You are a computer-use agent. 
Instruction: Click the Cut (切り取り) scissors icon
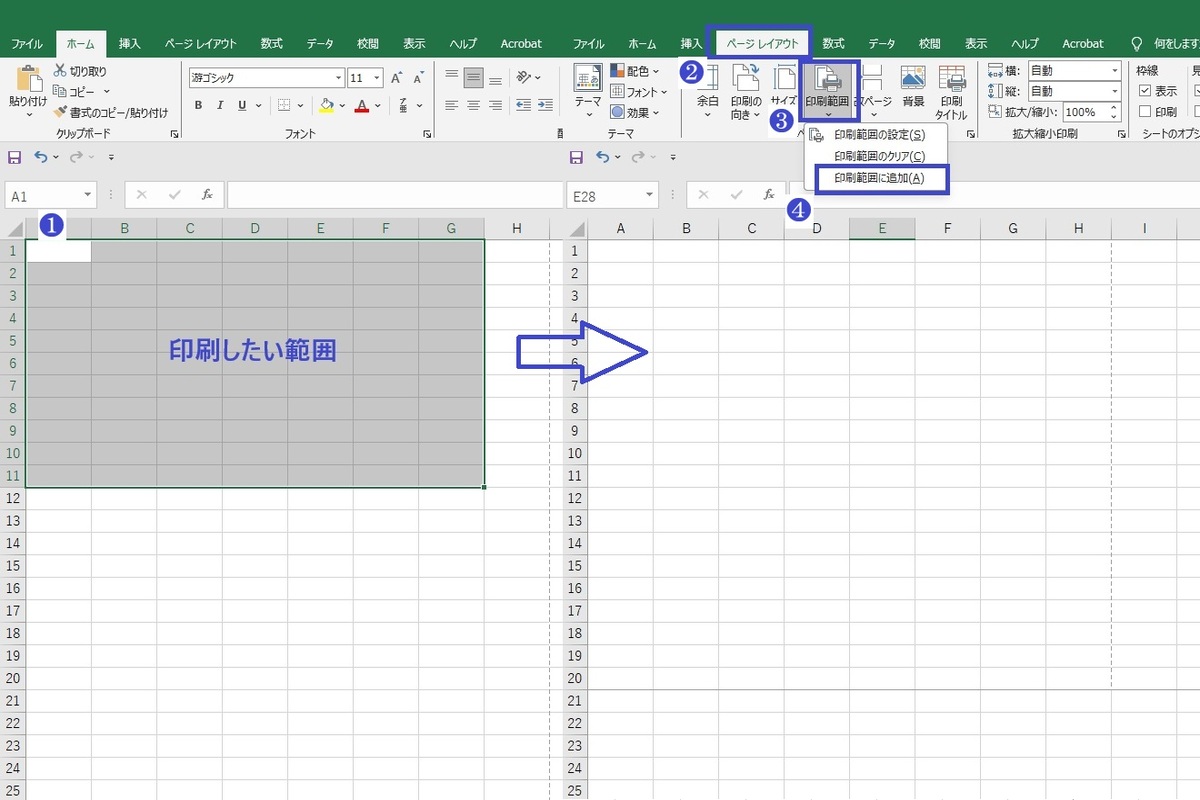point(61,71)
